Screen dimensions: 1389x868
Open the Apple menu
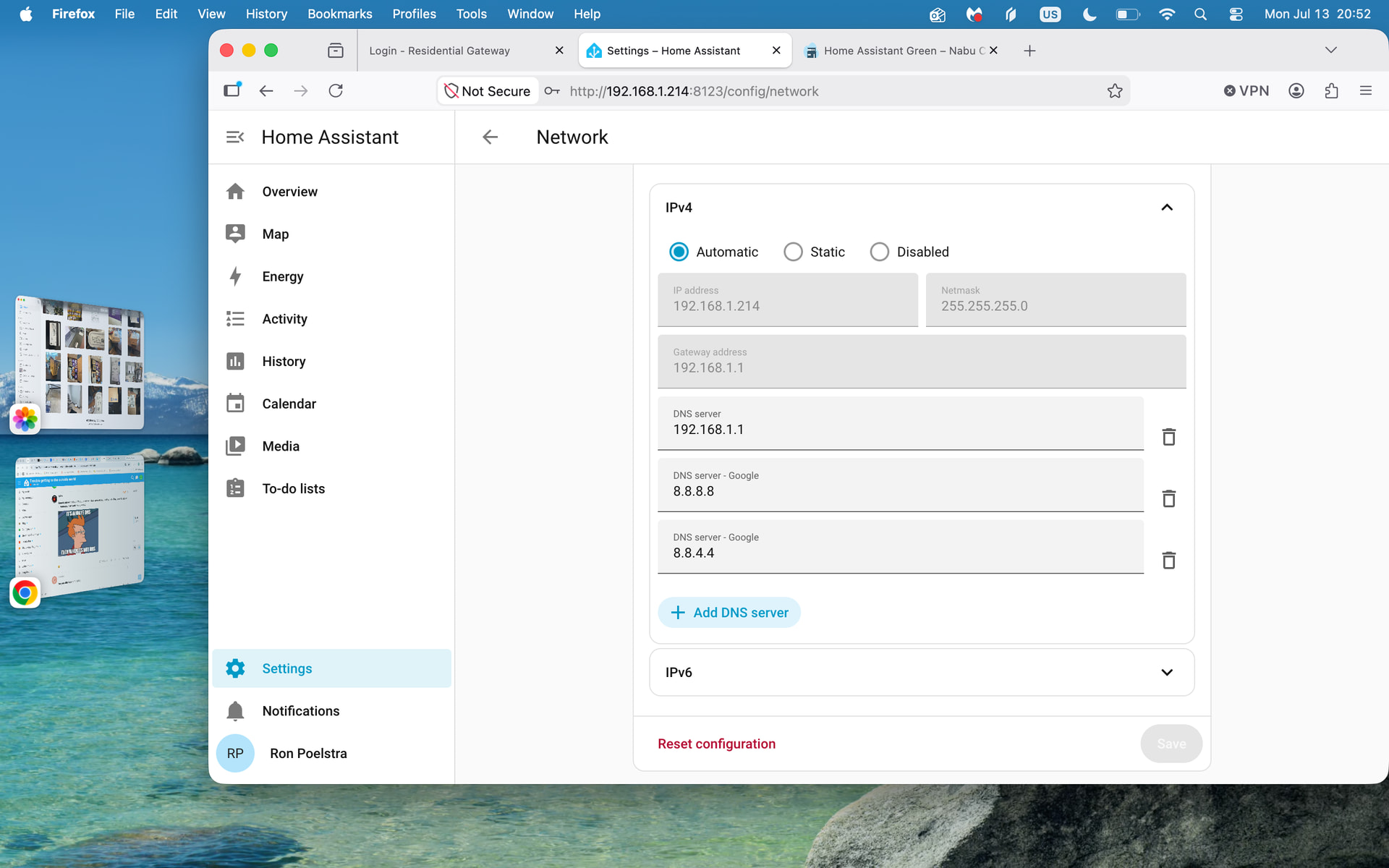click(x=26, y=14)
